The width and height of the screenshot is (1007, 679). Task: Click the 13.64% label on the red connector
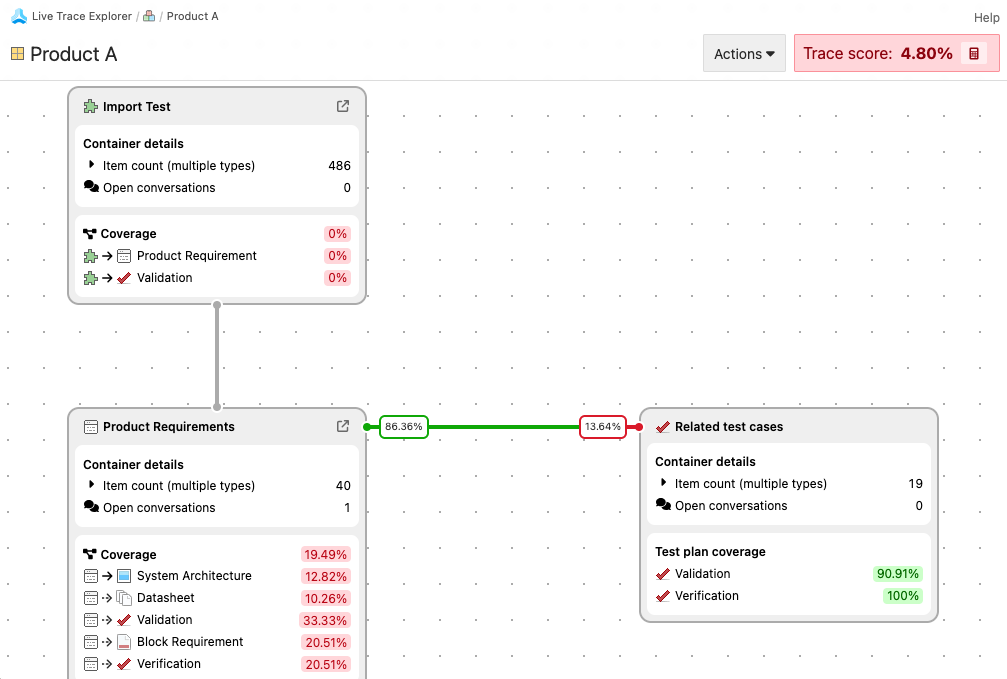click(602, 427)
